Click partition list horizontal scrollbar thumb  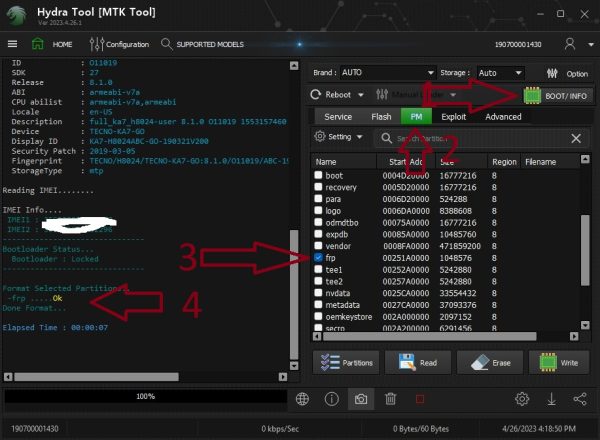(x=430, y=336)
